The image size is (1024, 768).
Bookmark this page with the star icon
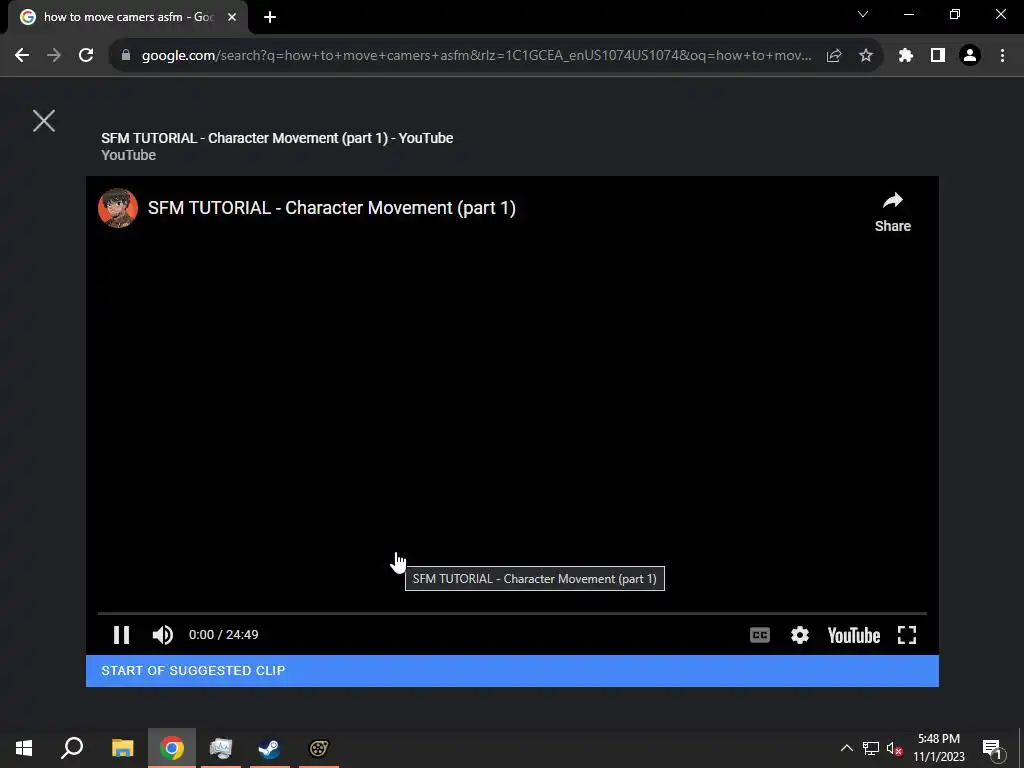[866, 56]
